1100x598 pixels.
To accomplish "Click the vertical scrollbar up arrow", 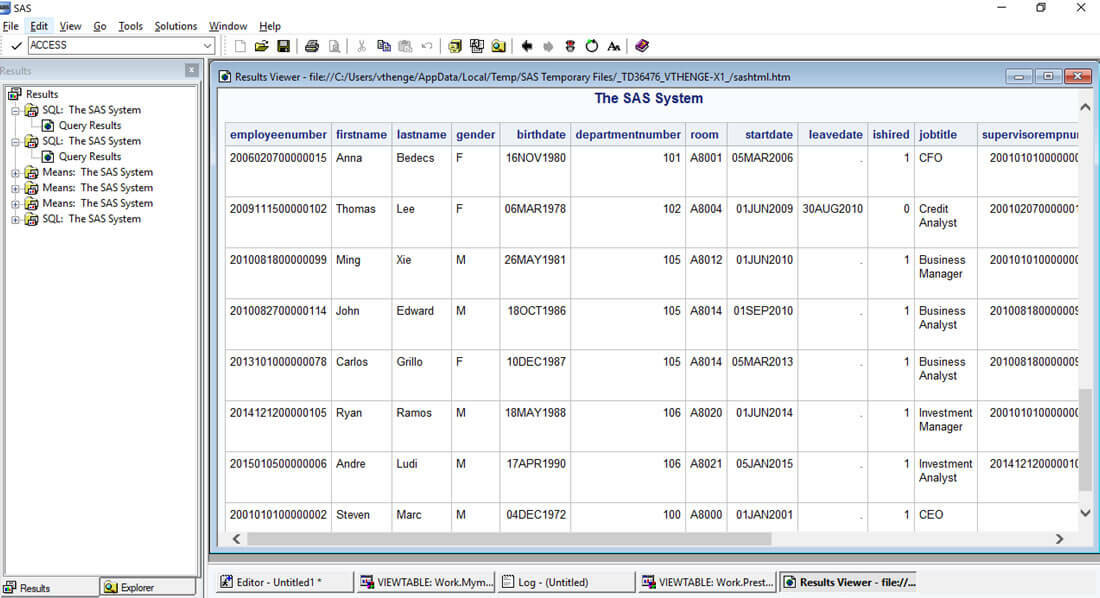I will (x=1085, y=107).
